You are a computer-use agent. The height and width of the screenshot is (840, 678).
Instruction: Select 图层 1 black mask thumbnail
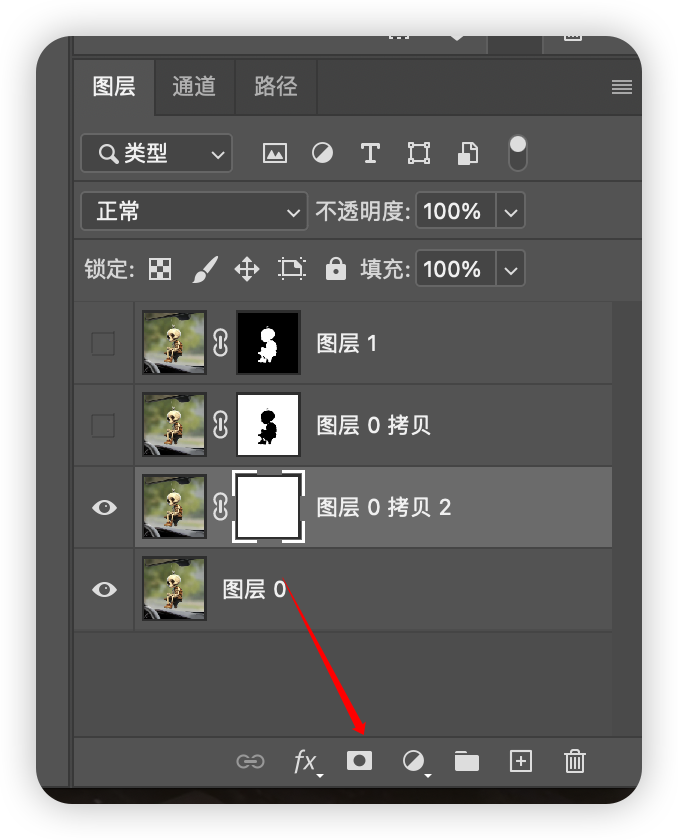[268, 343]
